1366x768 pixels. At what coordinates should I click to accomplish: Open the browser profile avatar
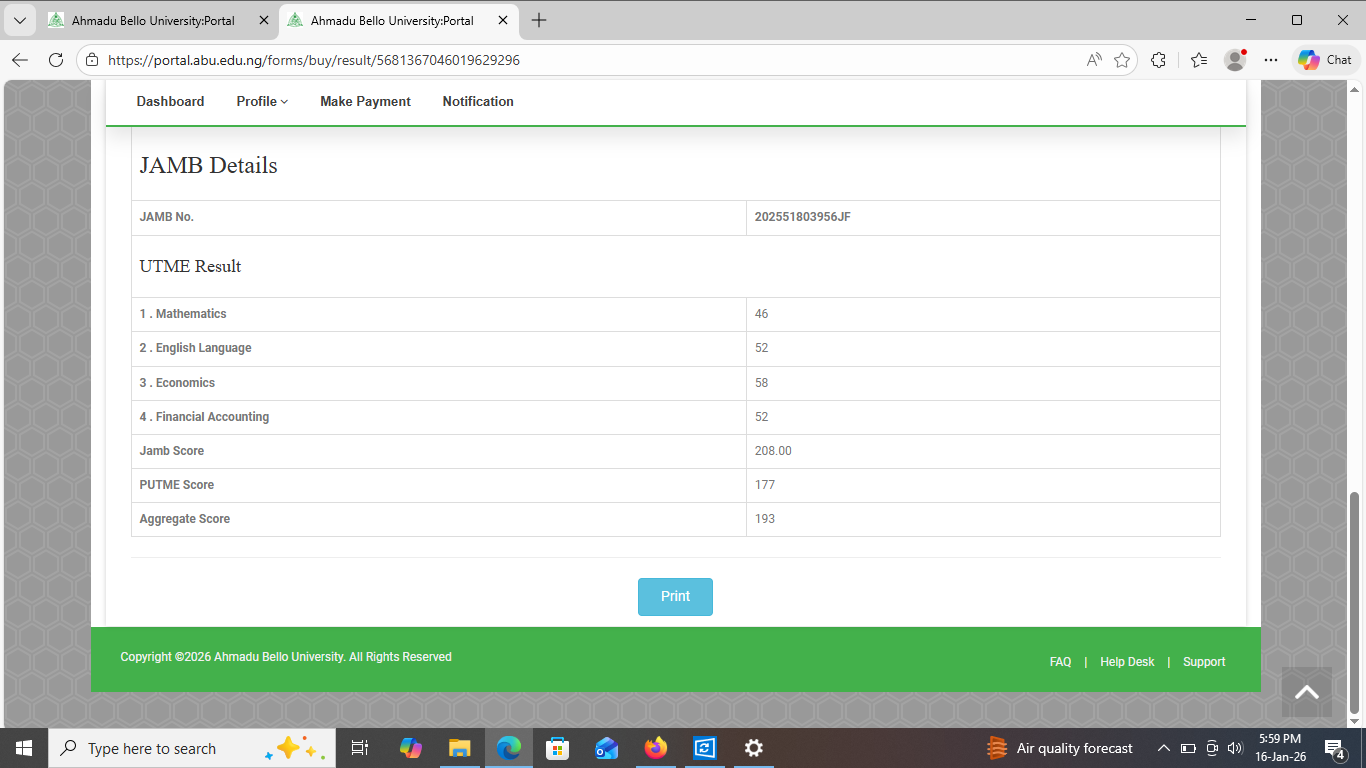click(x=1235, y=60)
